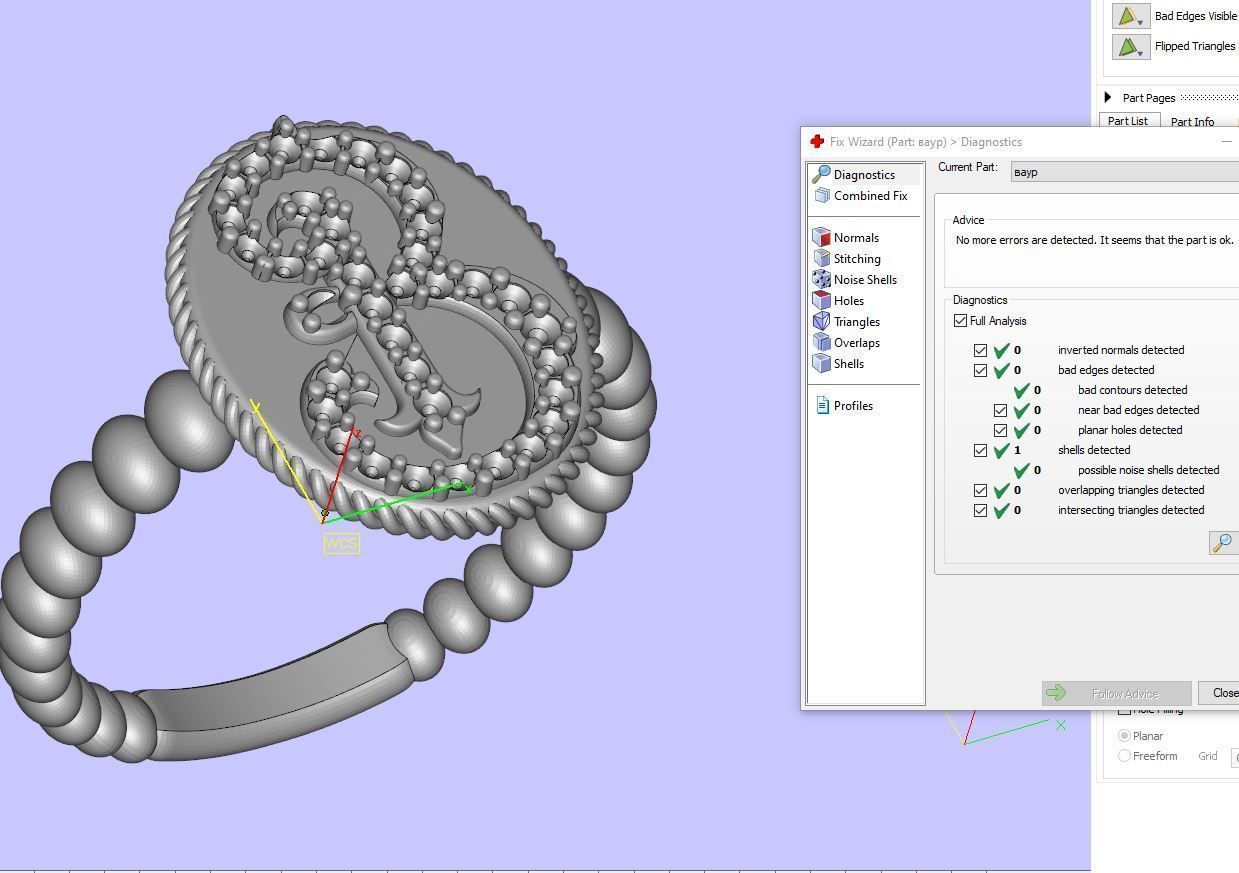Click 'overlapping triangles detected' label
The width and height of the screenshot is (1239, 873).
[1131, 490]
